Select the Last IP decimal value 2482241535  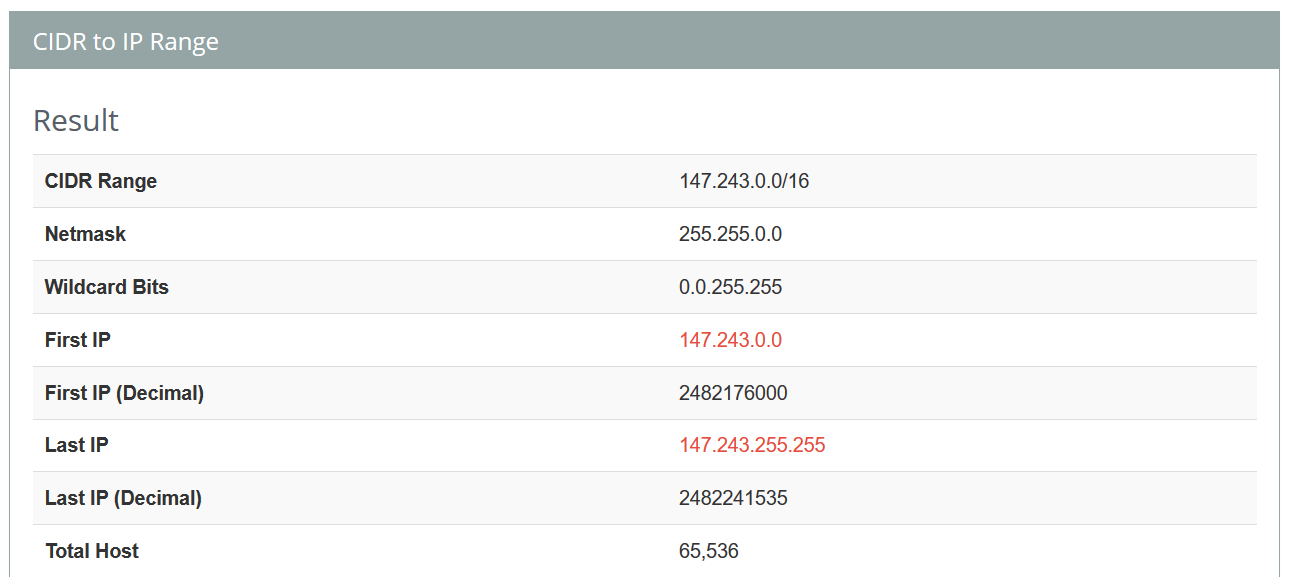point(733,498)
